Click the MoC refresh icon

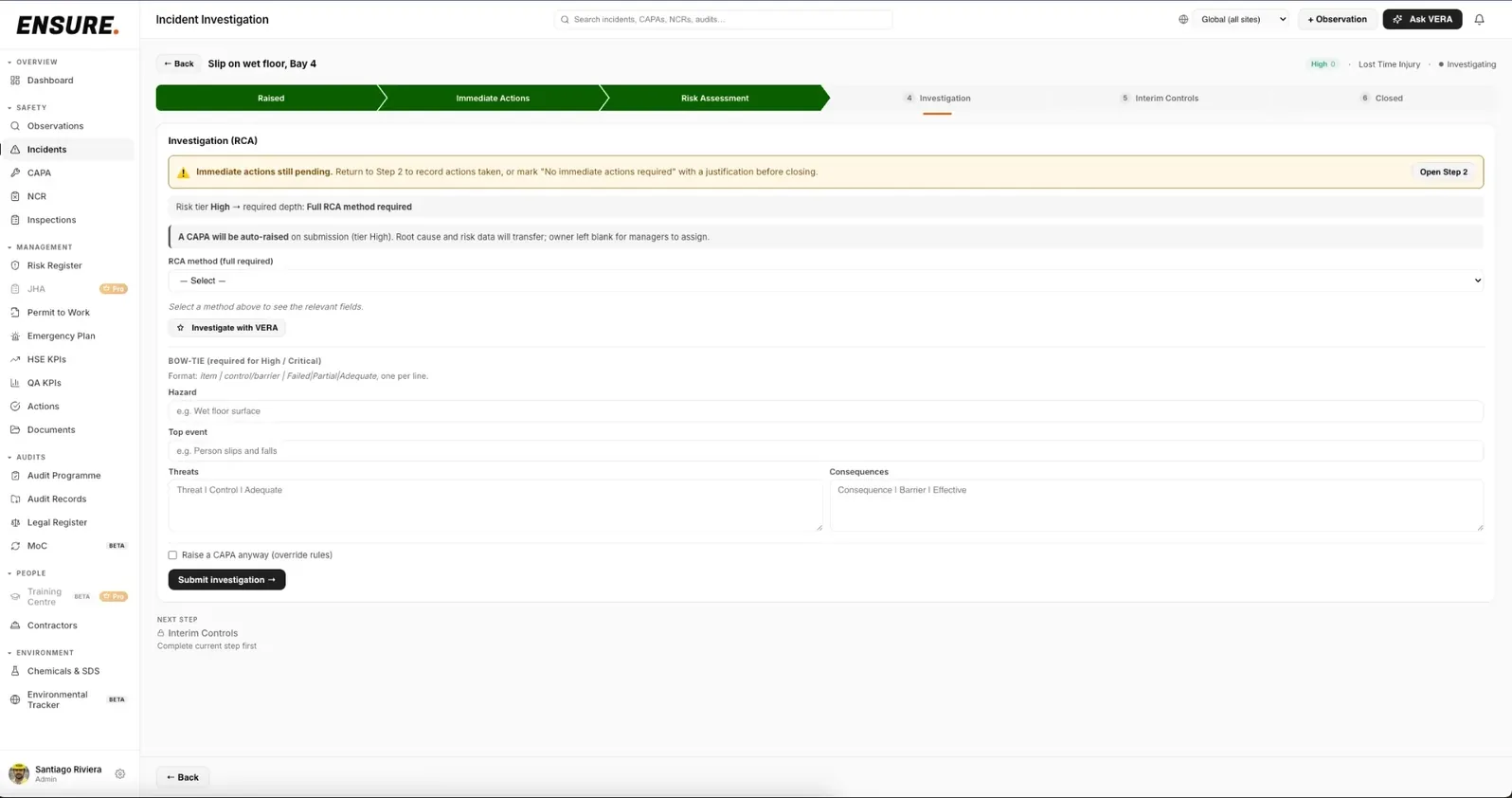click(x=15, y=546)
